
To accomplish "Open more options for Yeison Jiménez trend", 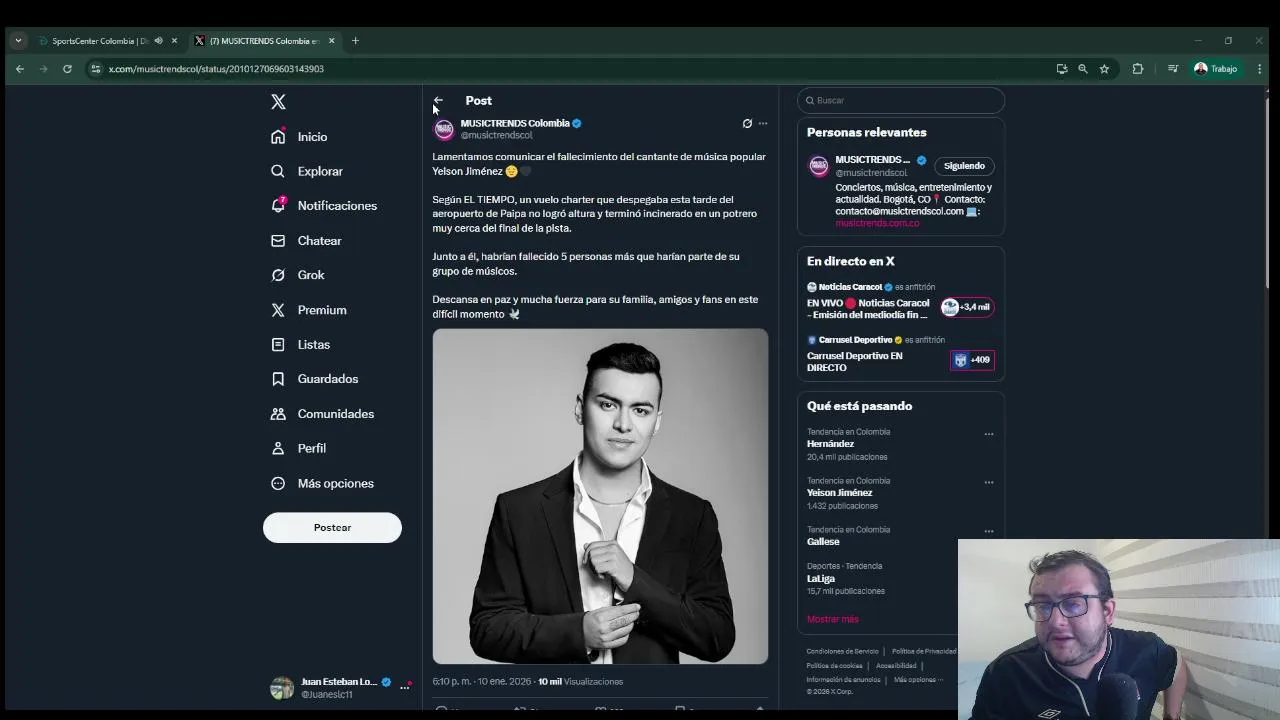I will point(989,483).
